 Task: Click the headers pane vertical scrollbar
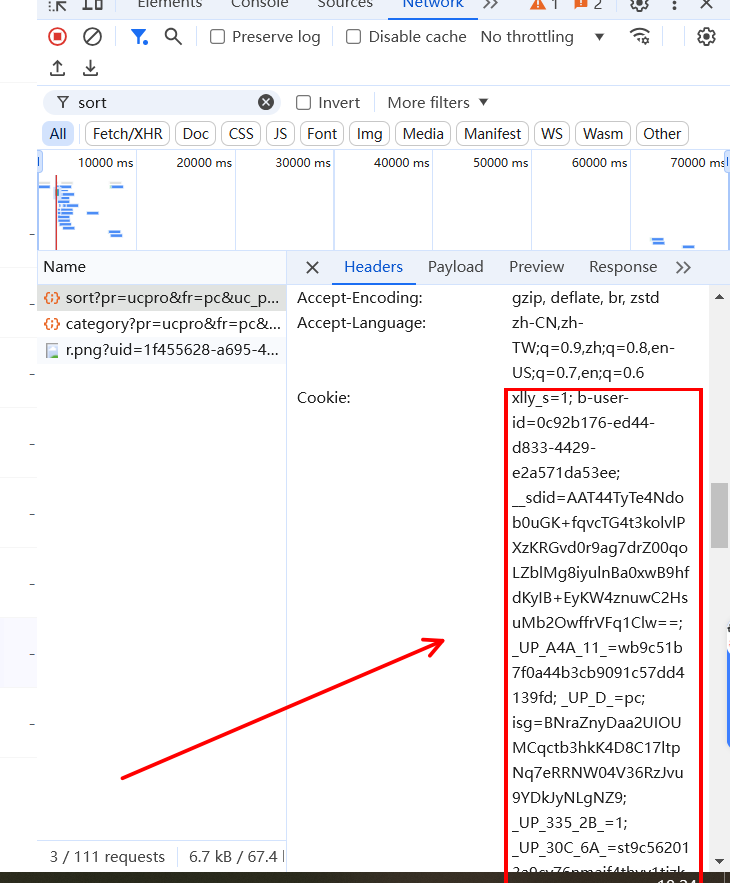719,515
